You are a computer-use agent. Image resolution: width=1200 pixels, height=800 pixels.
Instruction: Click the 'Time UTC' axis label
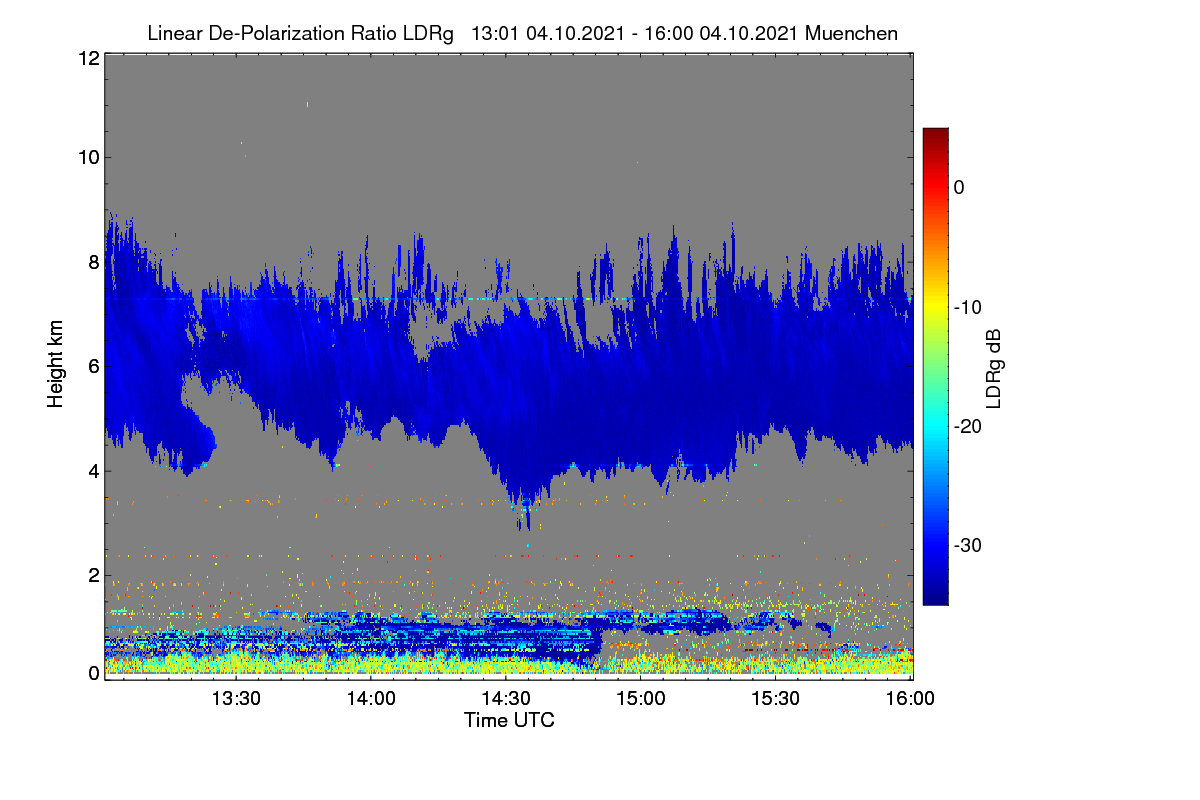coord(509,720)
